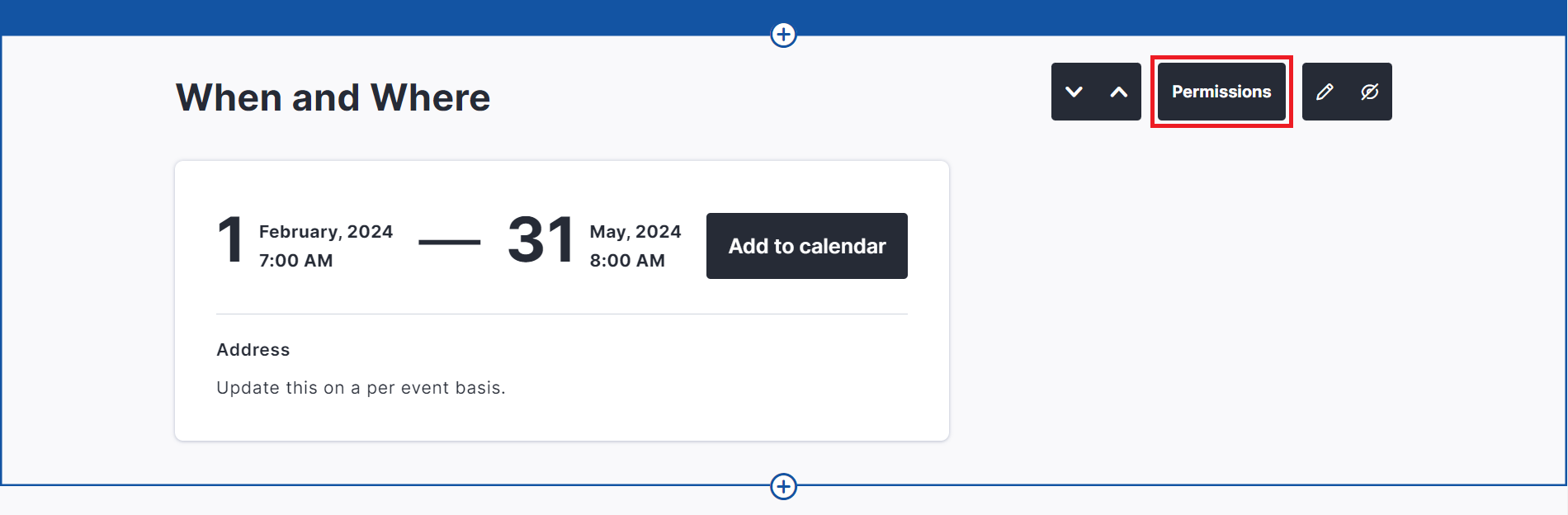The image size is (1568, 515).
Task: Click the Address label
Action: pyautogui.click(x=253, y=350)
